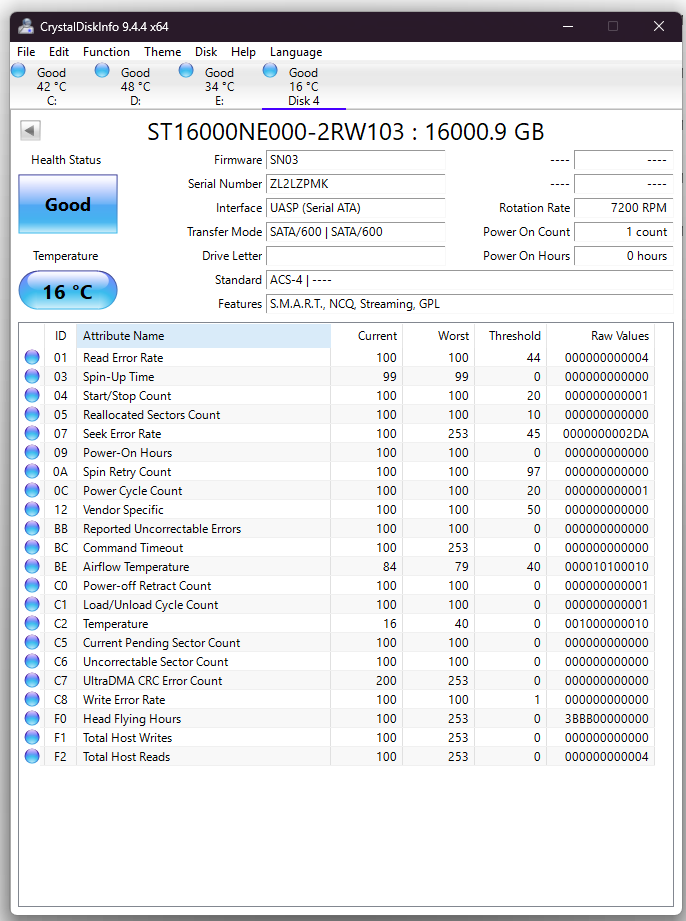Click status icon for Uncorrectable Sector Count
The height and width of the screenshot is (921, 686).
(32, 661)
